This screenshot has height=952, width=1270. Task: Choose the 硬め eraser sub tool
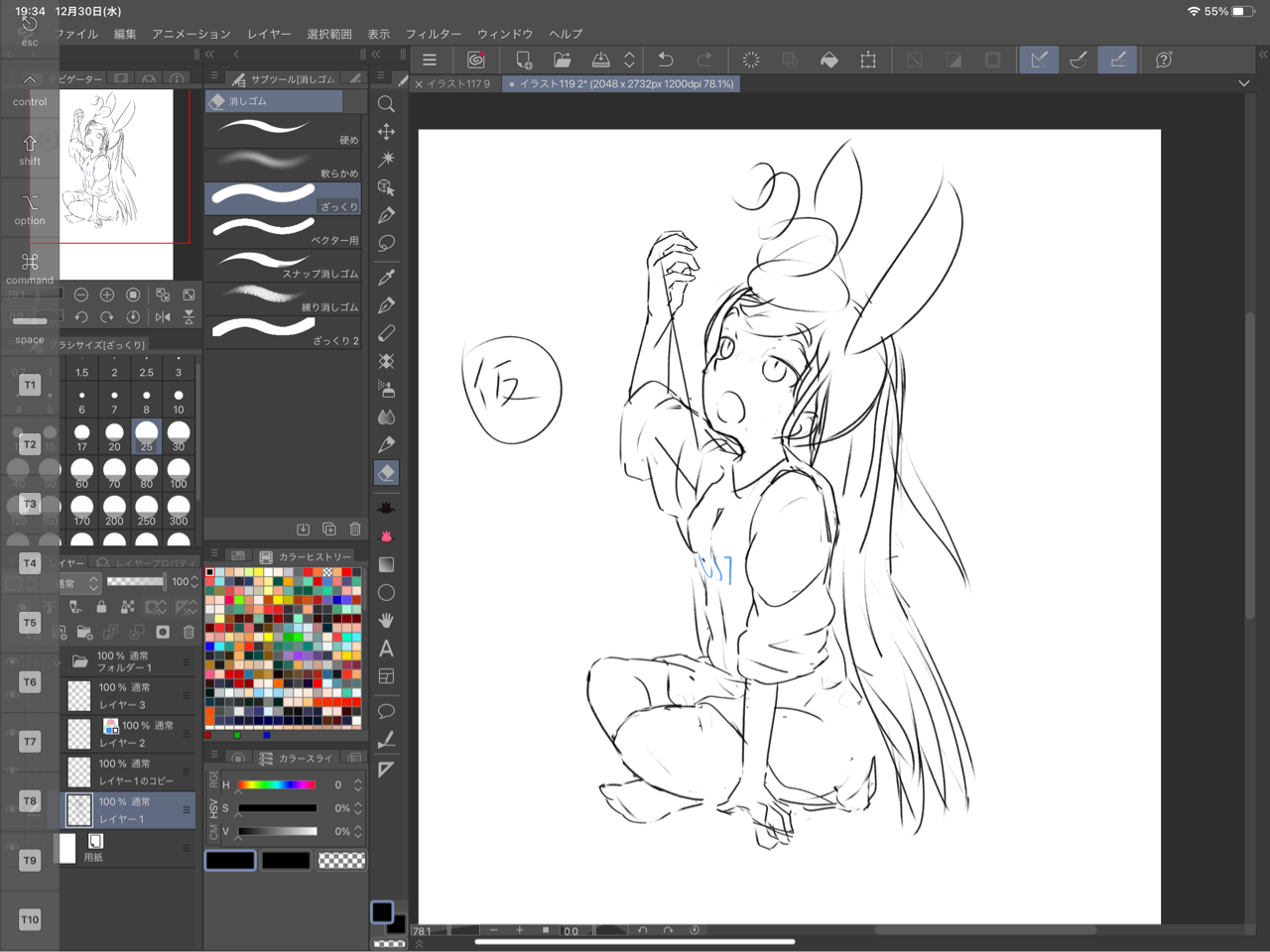[x=284, y=130]
